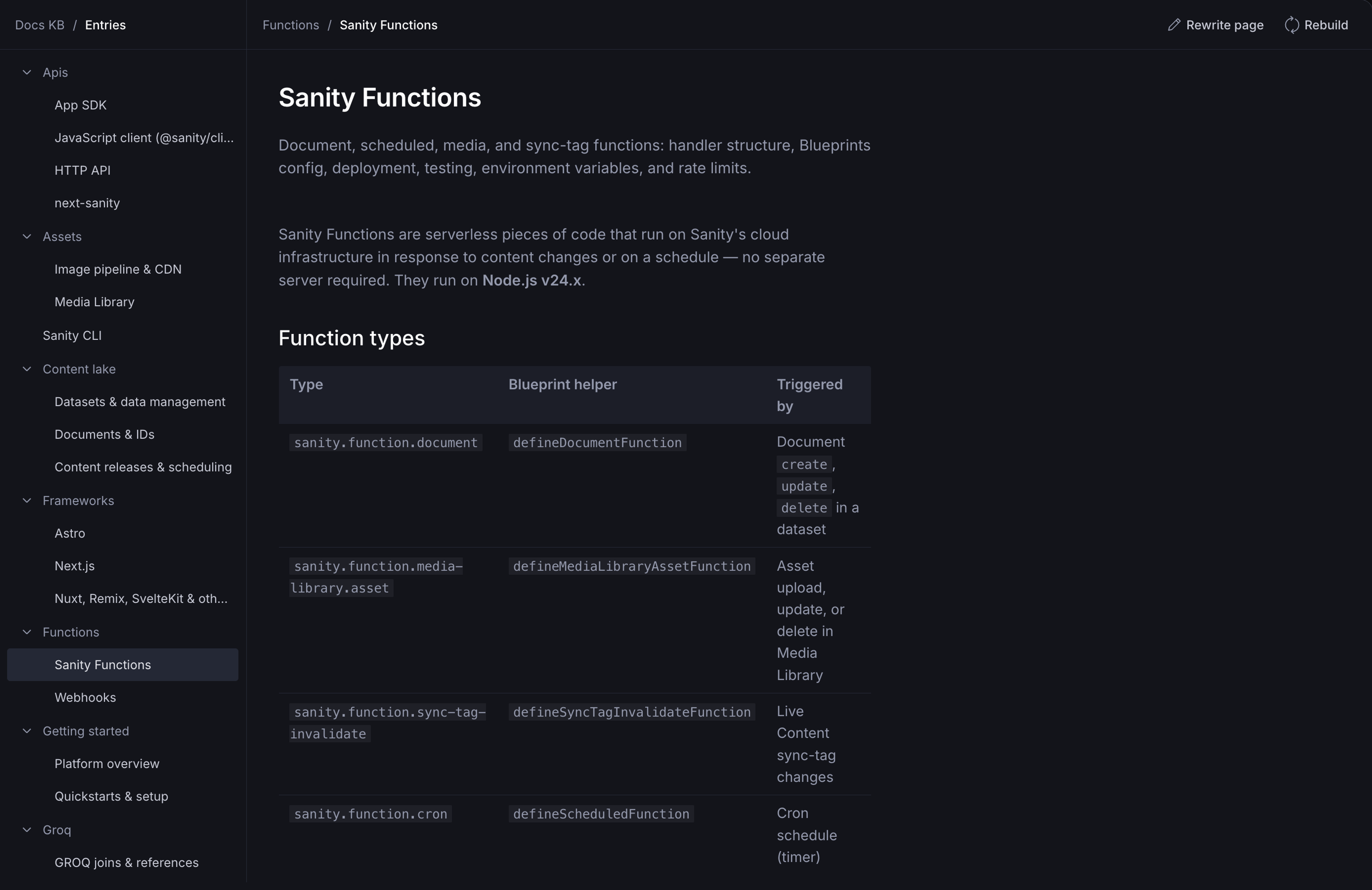Click the Node.js v24.x bold text
This screenshot has width=1372, height=890.
click(x=532, y=280)
